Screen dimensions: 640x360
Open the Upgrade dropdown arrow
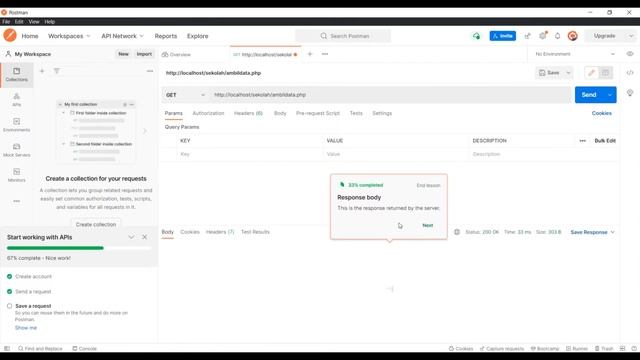631,36
